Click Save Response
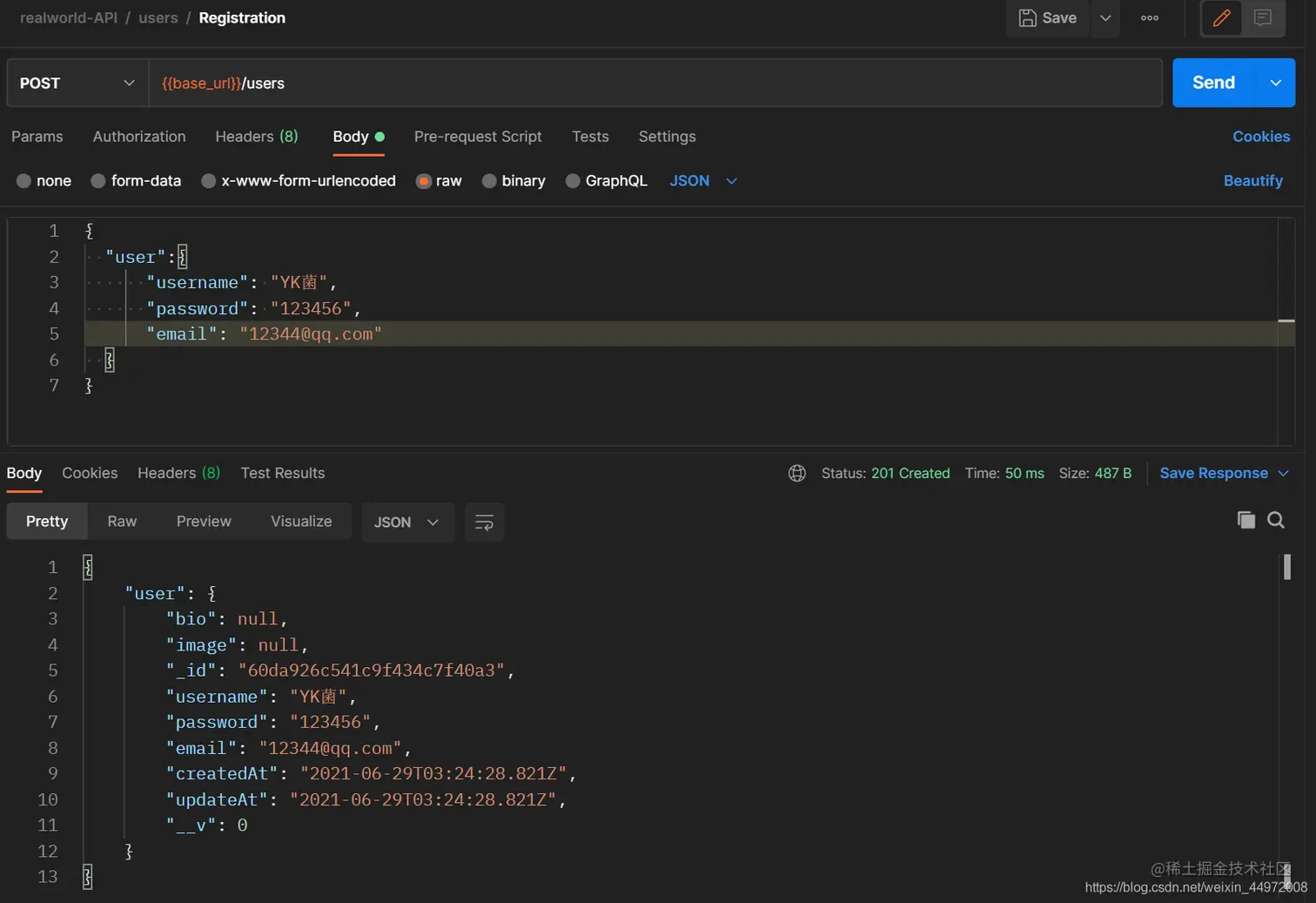 point(1213,473)
